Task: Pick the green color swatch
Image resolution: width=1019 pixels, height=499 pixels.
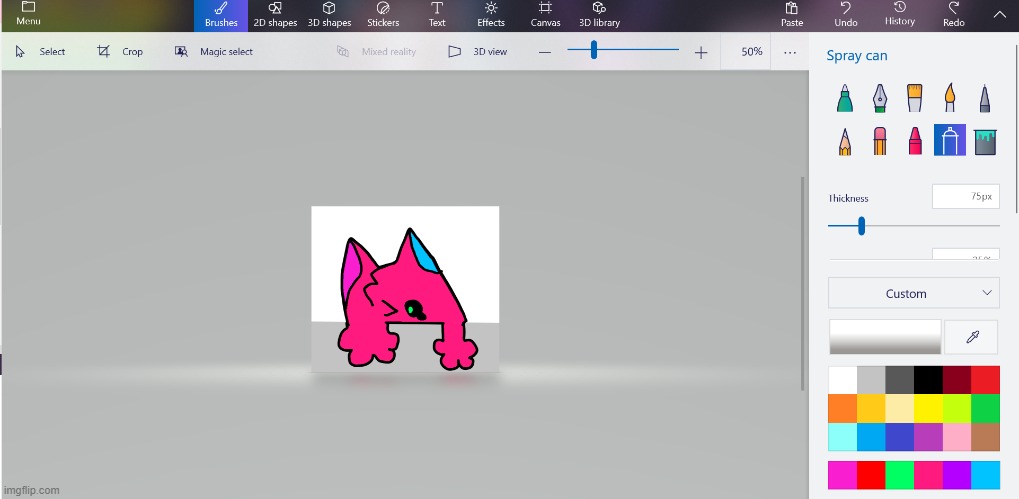Action: coord(985,408)
